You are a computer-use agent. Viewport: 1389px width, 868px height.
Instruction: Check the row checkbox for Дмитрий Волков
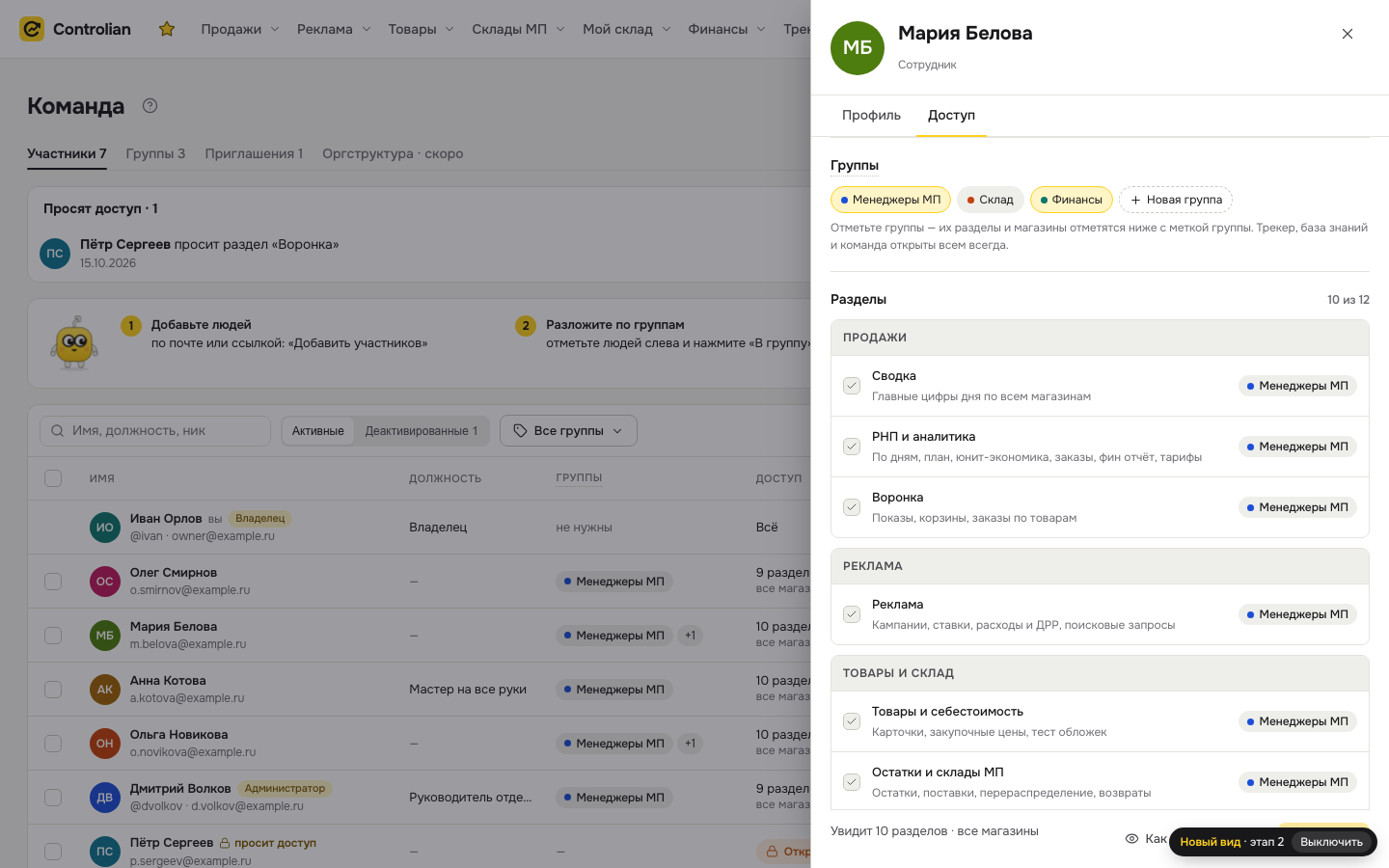pyautogui.click(x=53, y=798)
